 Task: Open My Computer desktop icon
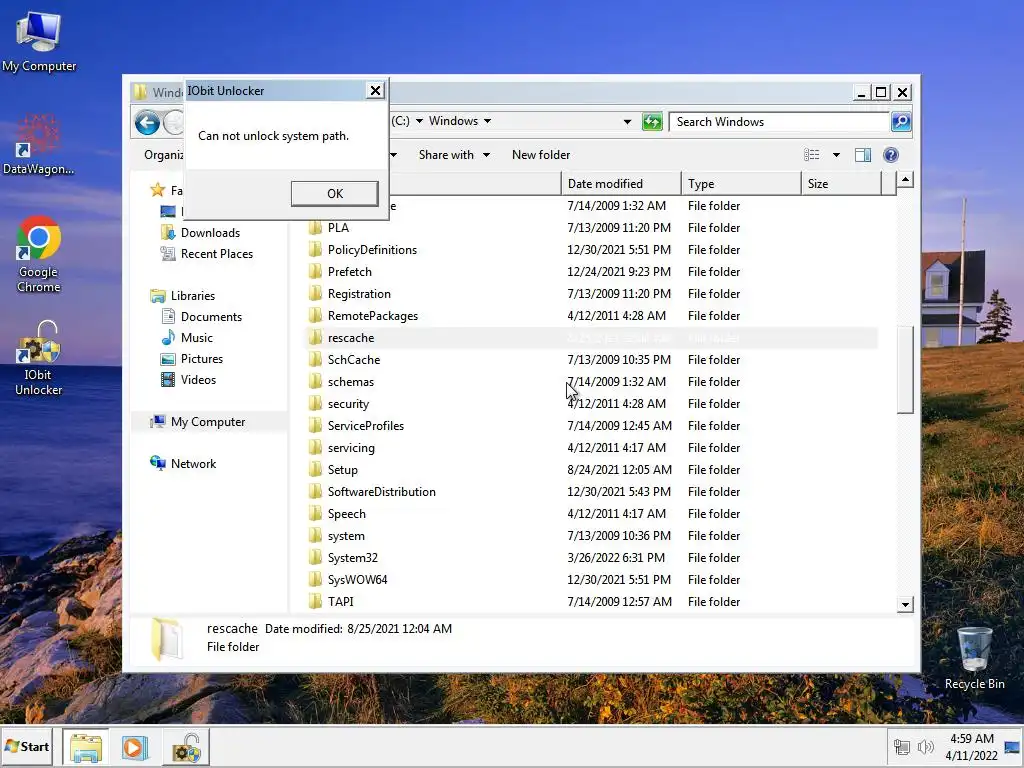[39, 42]
